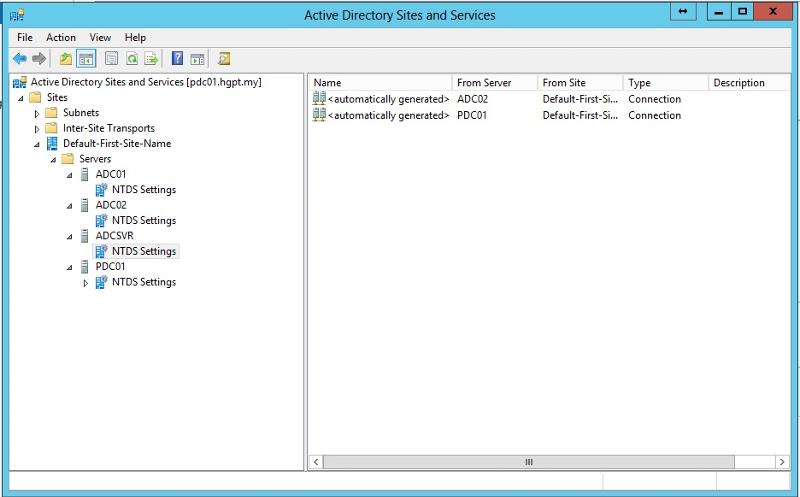Click the Forward arrow in toolbar
Screen dimensions: 800x497
point(39,59)
